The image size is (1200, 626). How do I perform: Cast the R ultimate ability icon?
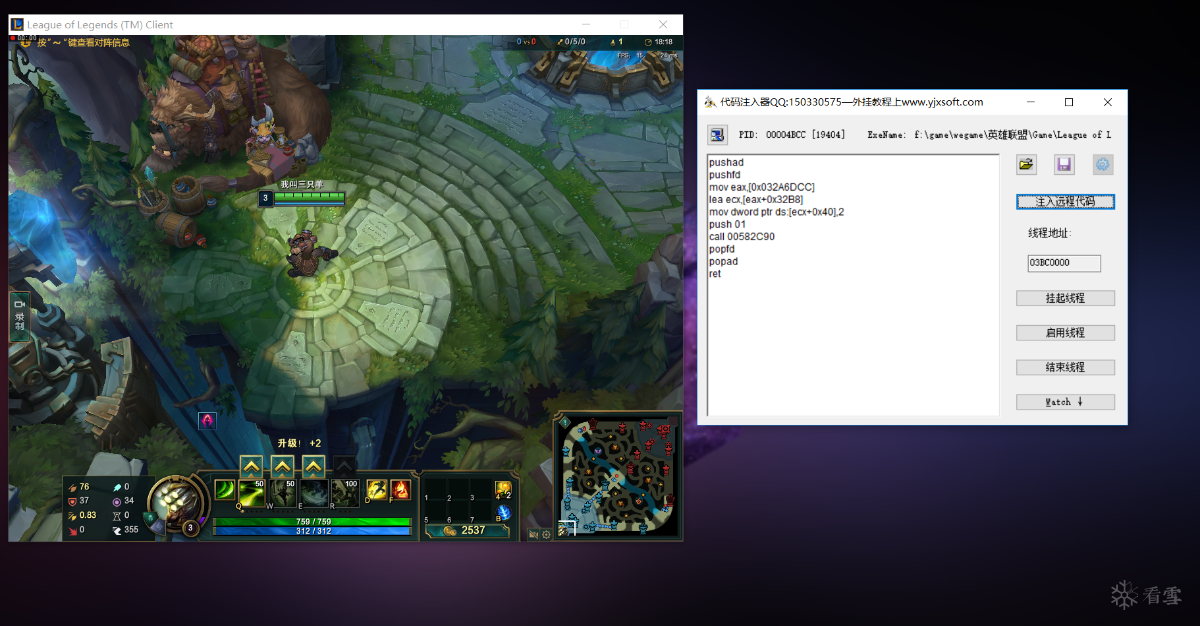pyautogui.click(x=345, y=491)
